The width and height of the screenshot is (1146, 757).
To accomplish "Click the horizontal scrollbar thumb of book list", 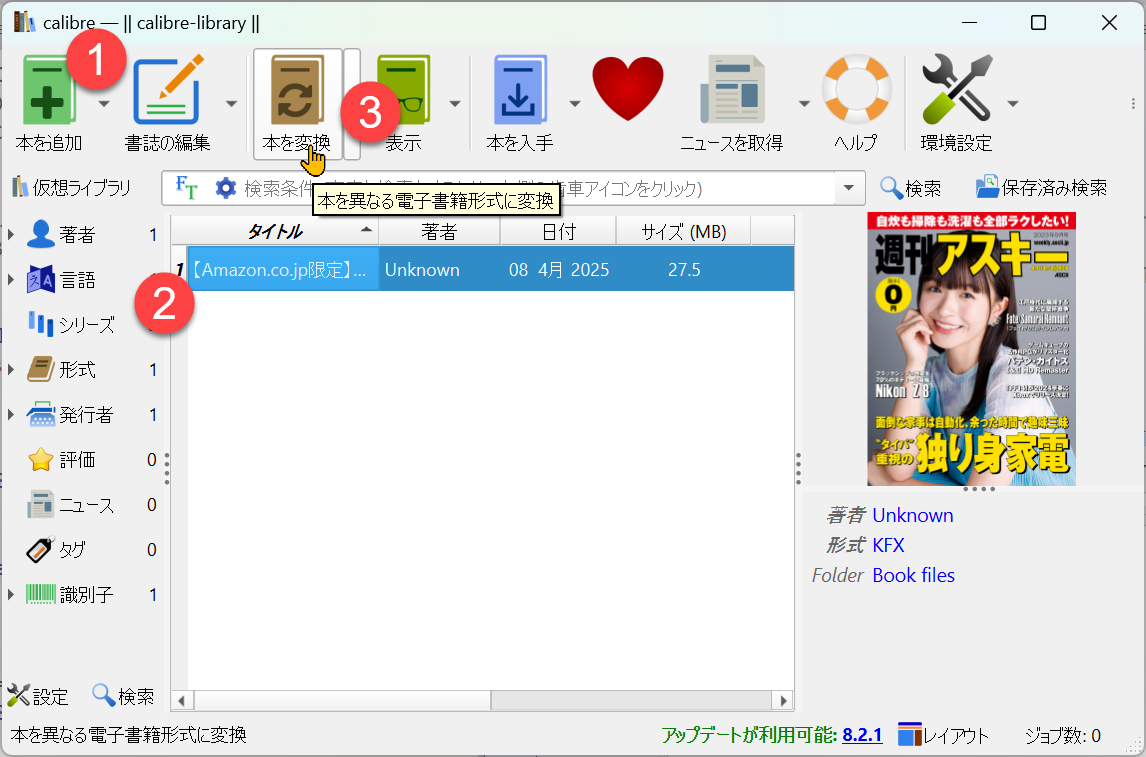I will pyautogui.click(x=342, y=701).
